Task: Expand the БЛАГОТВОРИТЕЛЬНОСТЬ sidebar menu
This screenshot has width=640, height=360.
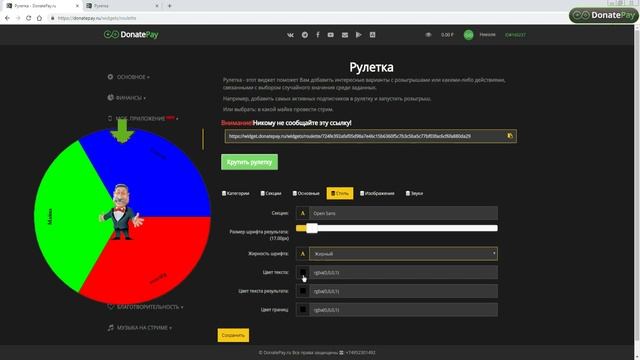Action: point(145,307)
